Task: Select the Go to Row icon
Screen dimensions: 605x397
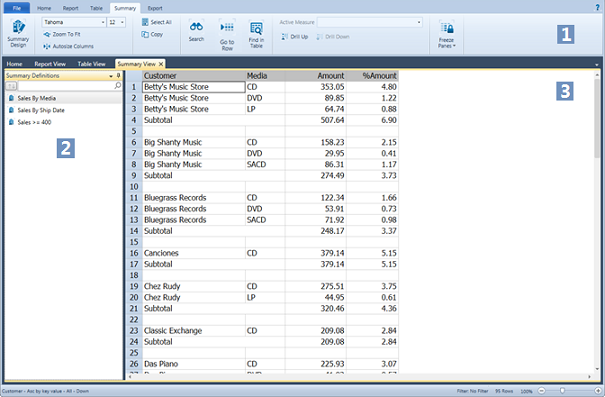Action: click(x=227, y=27)
